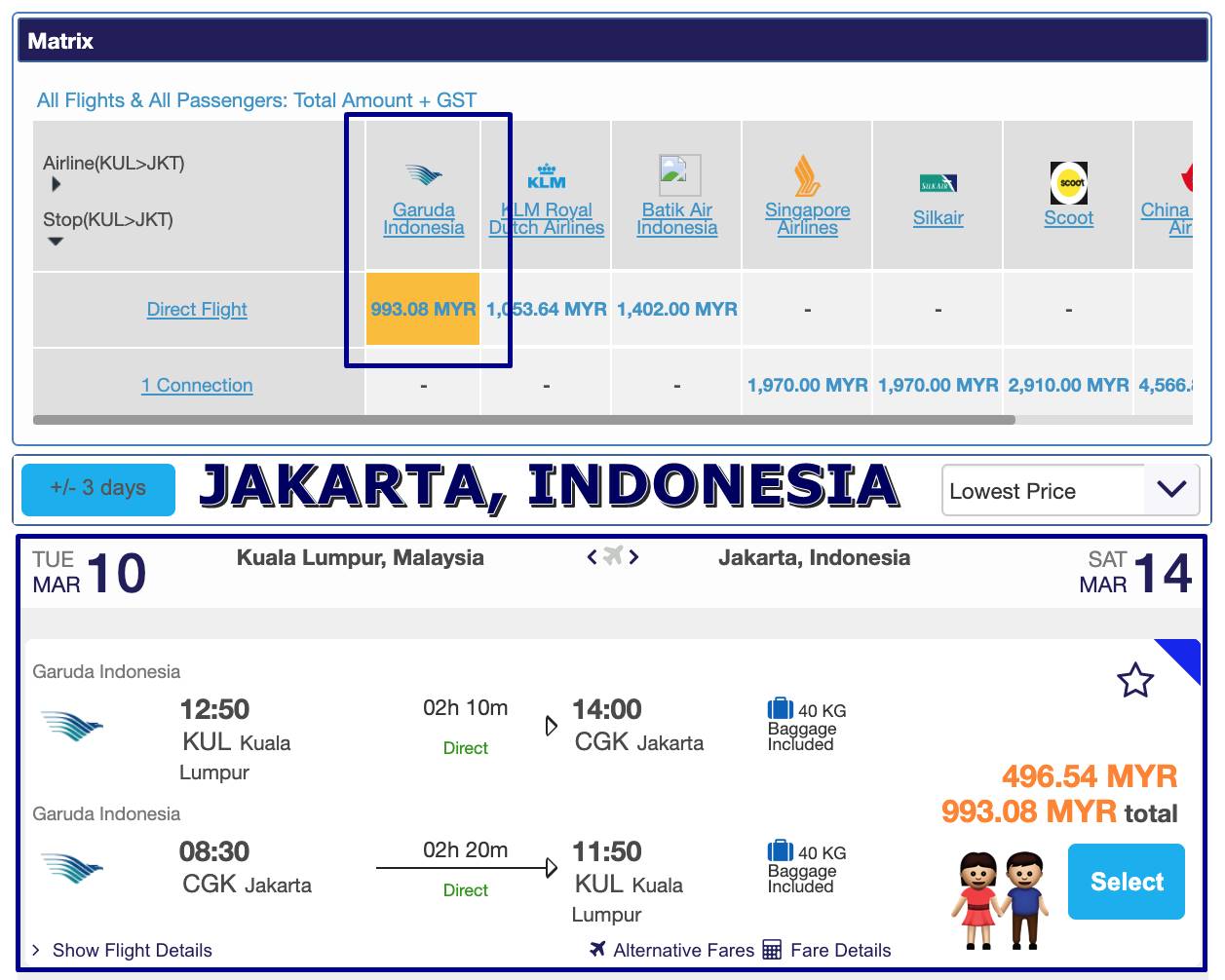Open the Batik Air Indonesia link
This screenshot has width=1225, height=980.
click(x=676, y=218)
